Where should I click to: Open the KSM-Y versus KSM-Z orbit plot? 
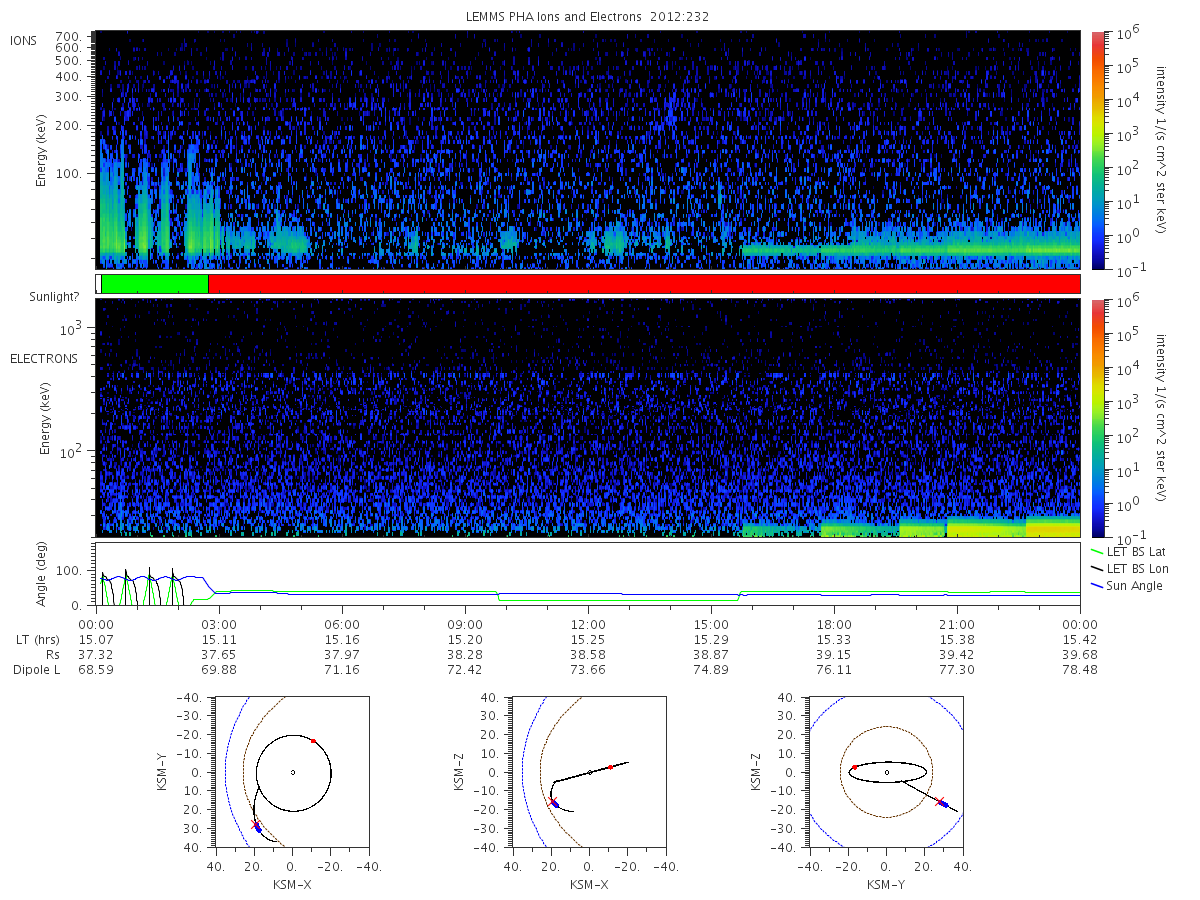coord(886,772)
